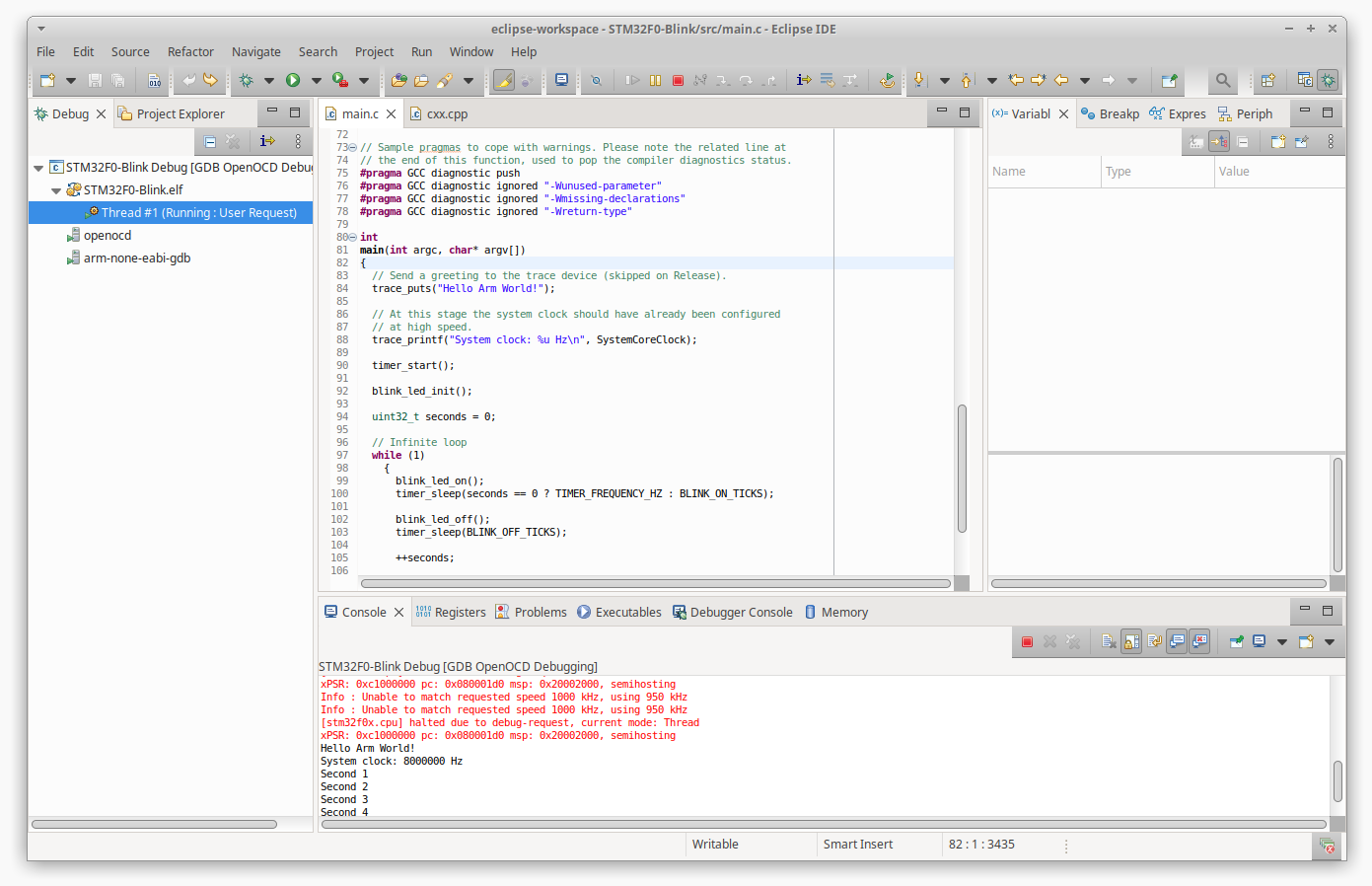The height and width of the screenshot is (886, 1372).
Task: Select Thread #1 (Running : User Request)
Action: tap(171, 212)
